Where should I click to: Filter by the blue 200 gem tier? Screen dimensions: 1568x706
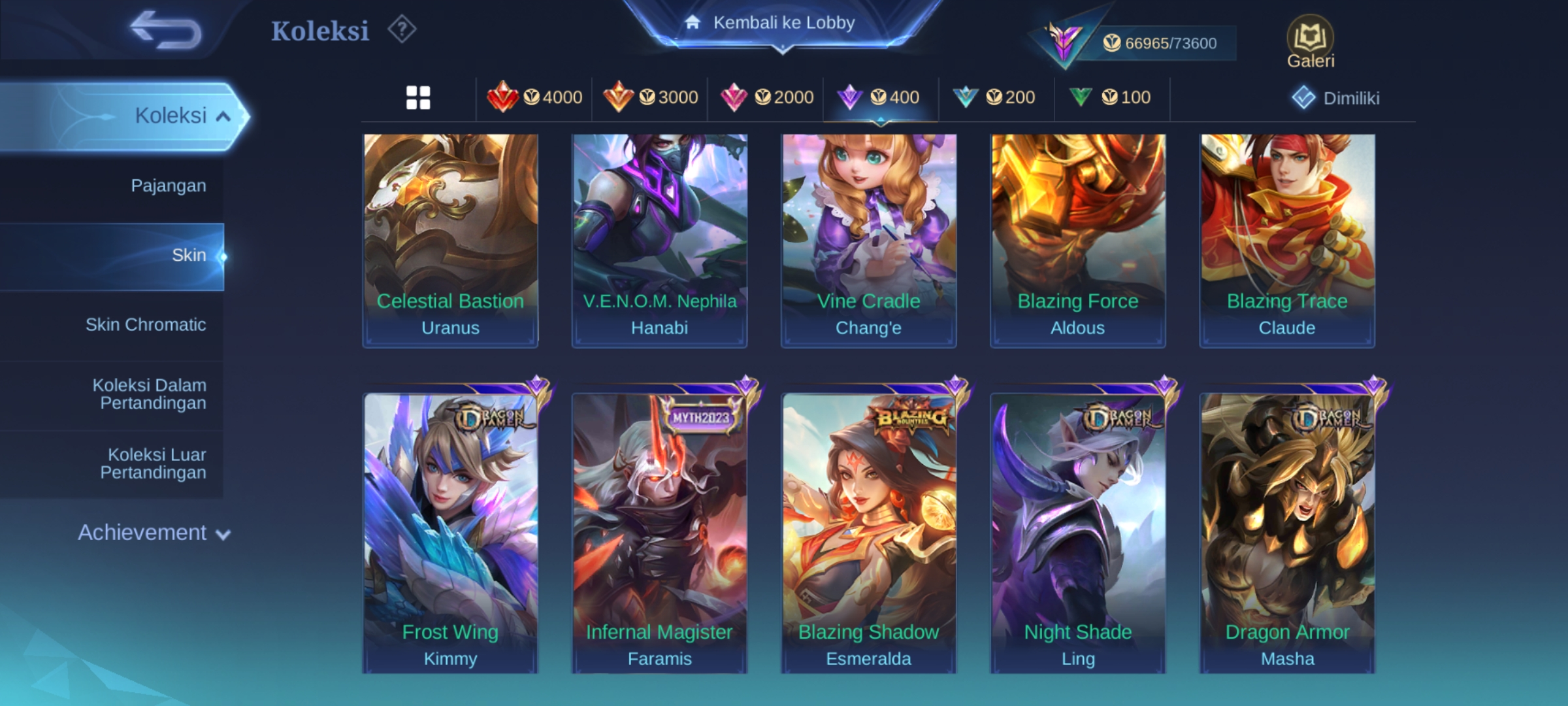[994, 97]
